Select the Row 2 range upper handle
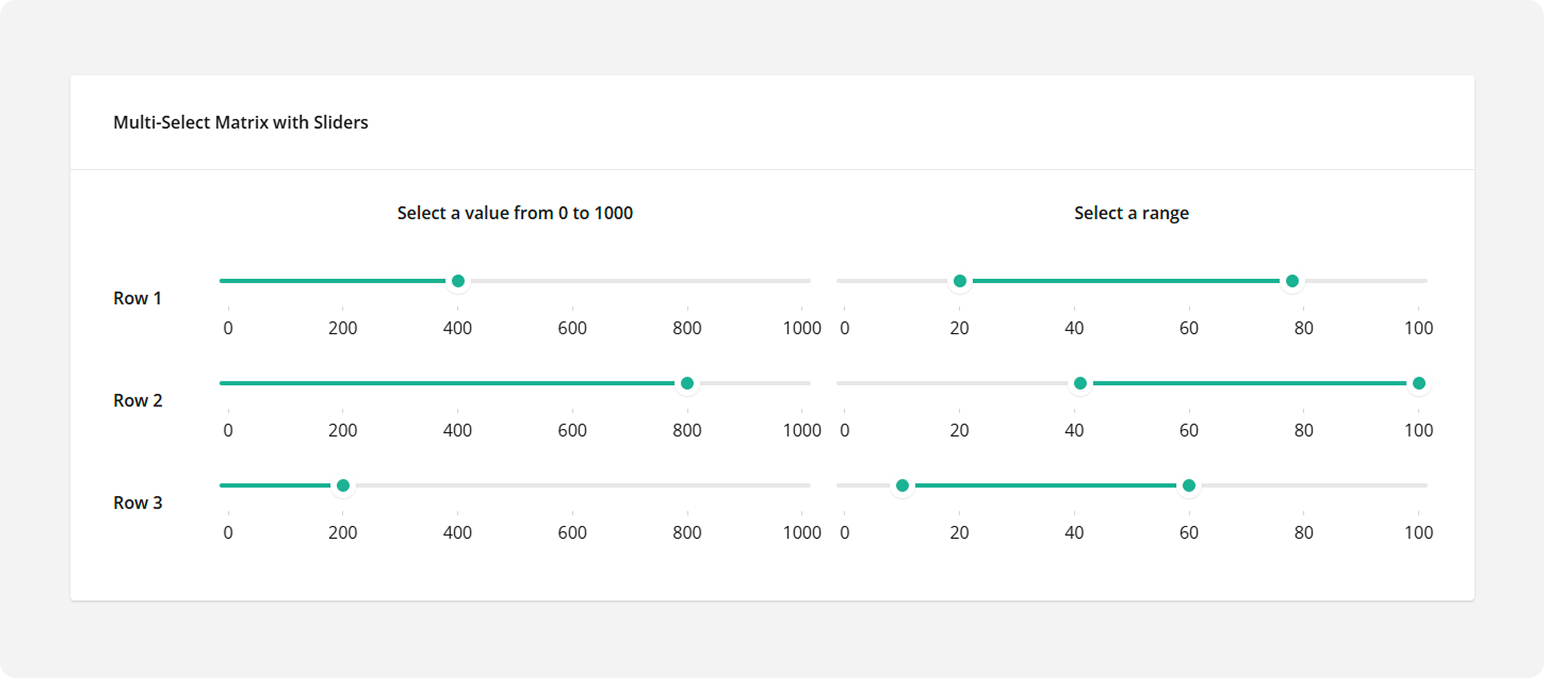 (1420, 383)
